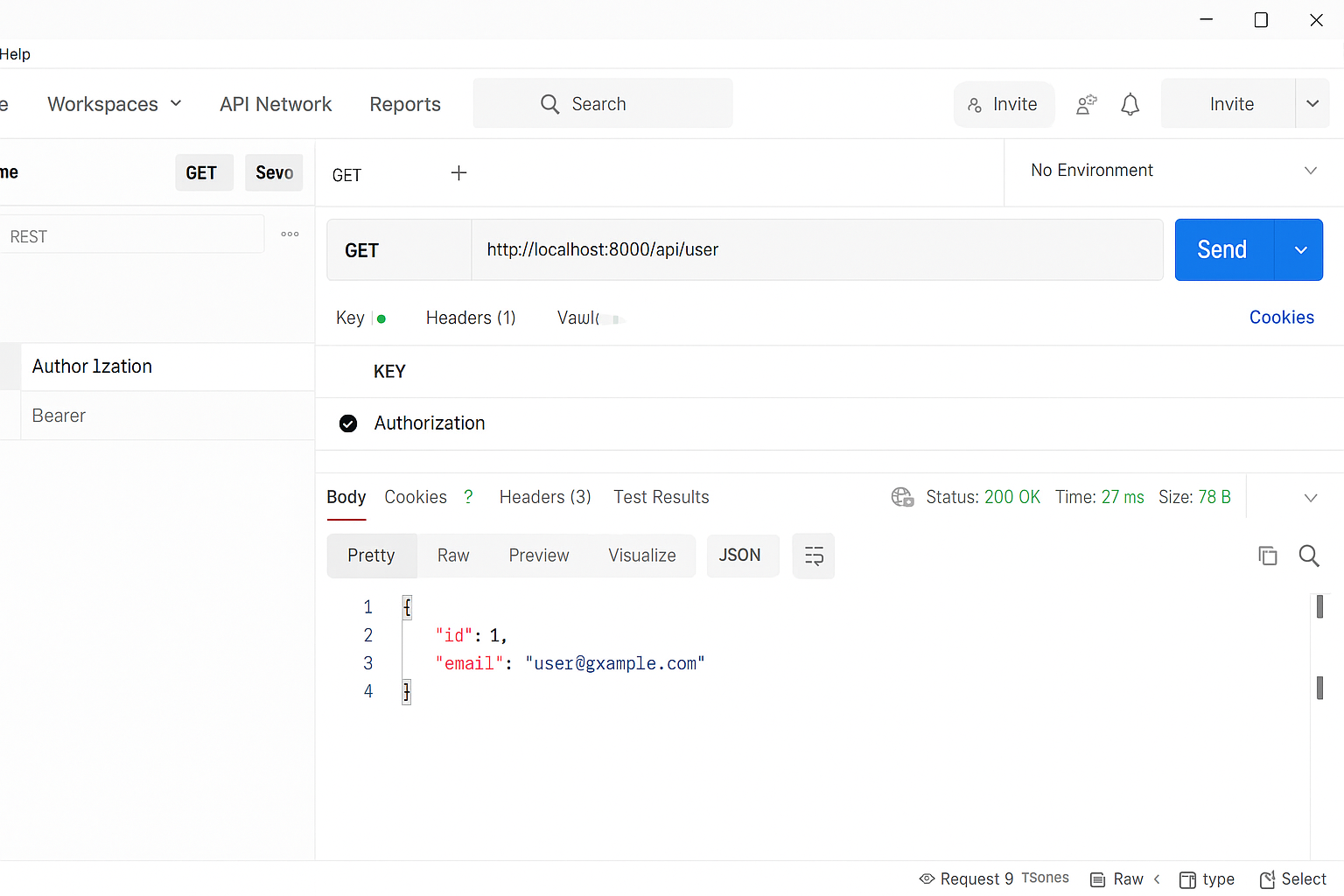Viewport: 1344px width, 896px height.
Task: Click the network info globe near Status
Action: [902, 497]
